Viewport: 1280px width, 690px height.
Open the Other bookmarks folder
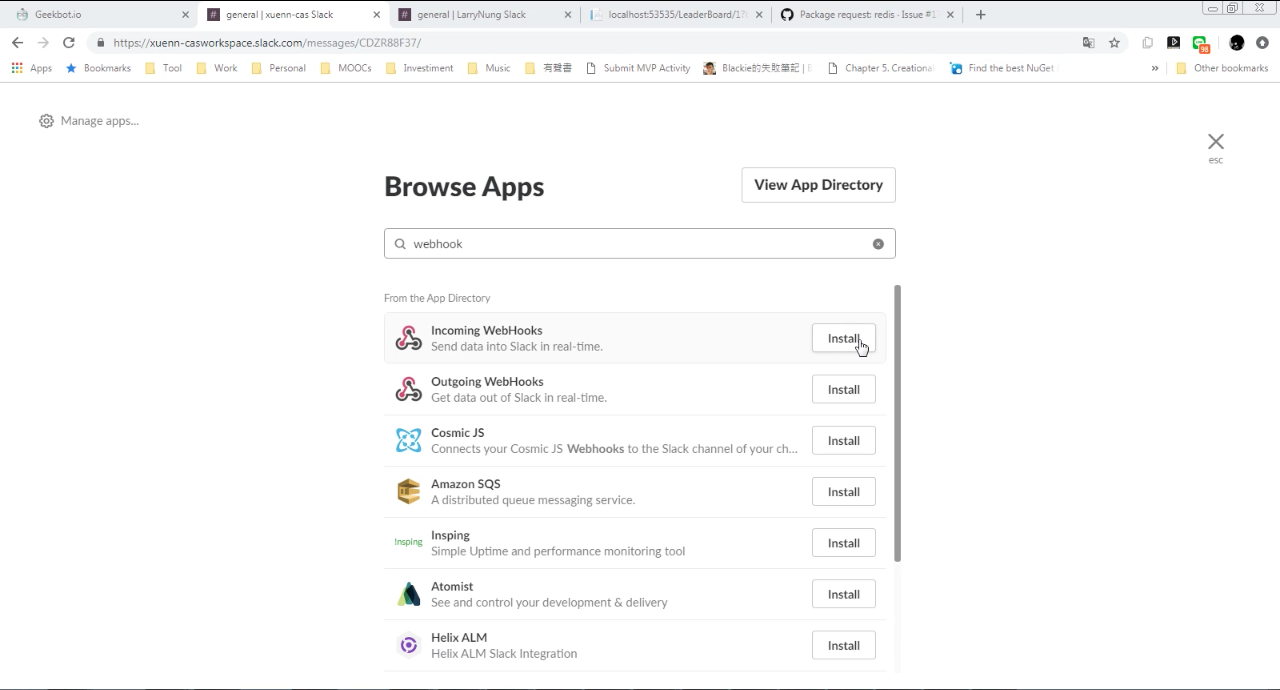tap(1222, 68)
